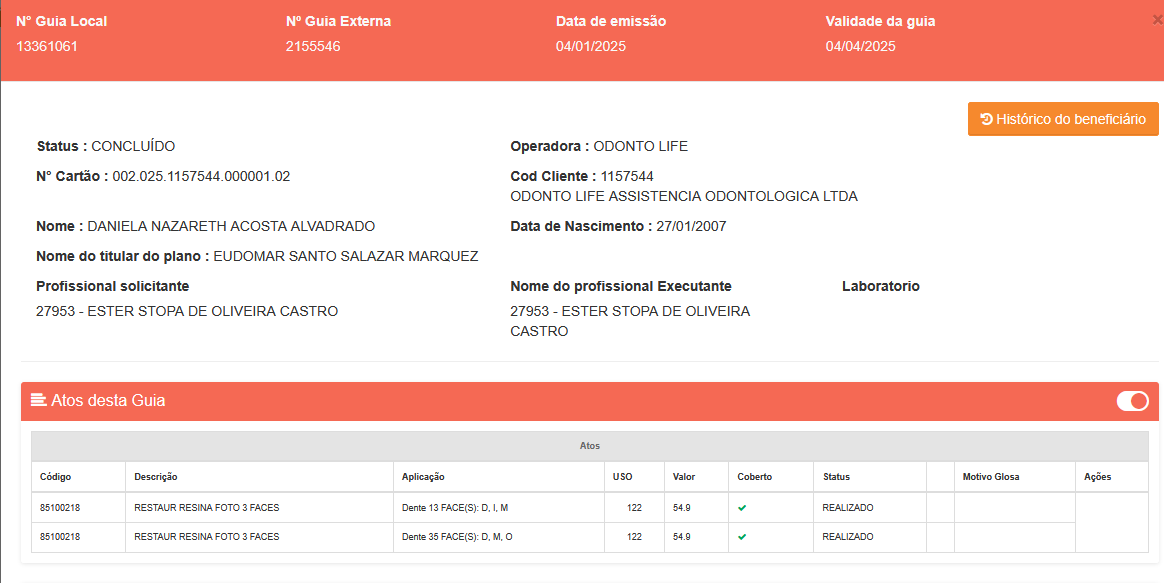The image size is (1164, 583).
Task: Click the name DANIELA NAZARETH ACOSTA ALVADRADO
Action: [x=231, y=227]
